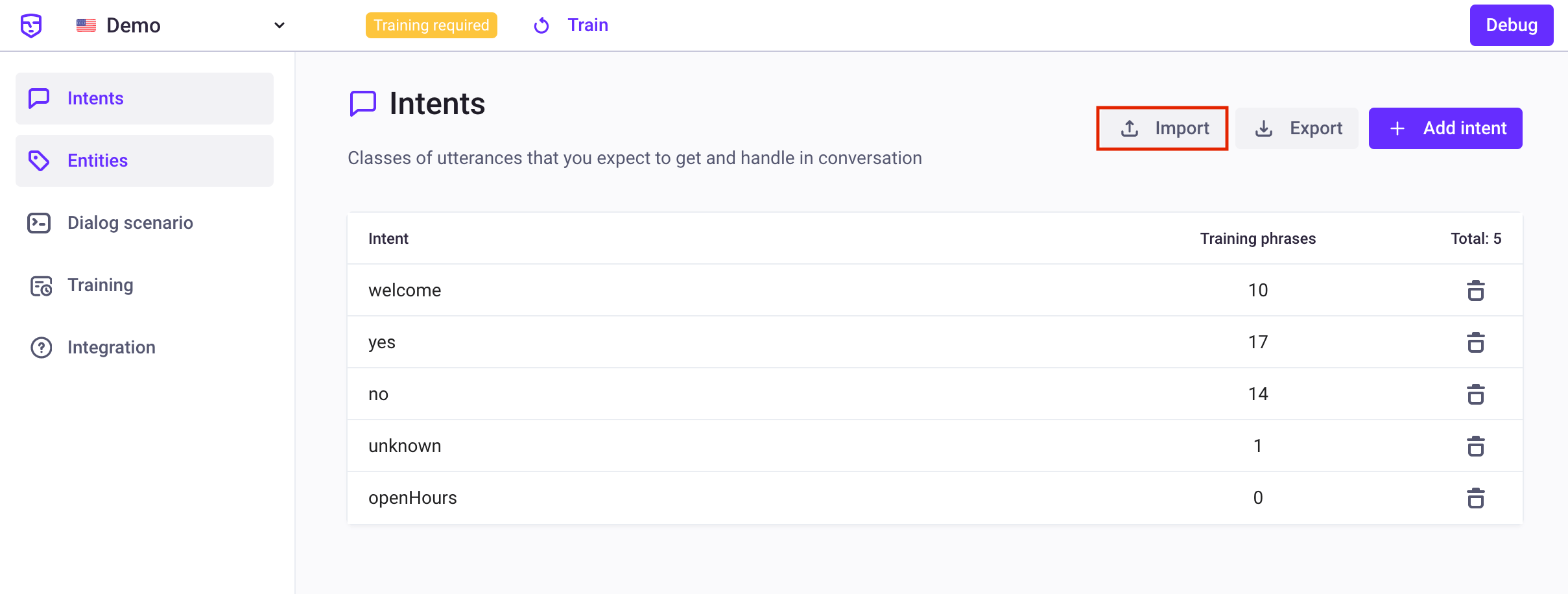The width and height of the screenshot is (1568, 594).
Task: Open the Integration section
Action: point(145,348)
